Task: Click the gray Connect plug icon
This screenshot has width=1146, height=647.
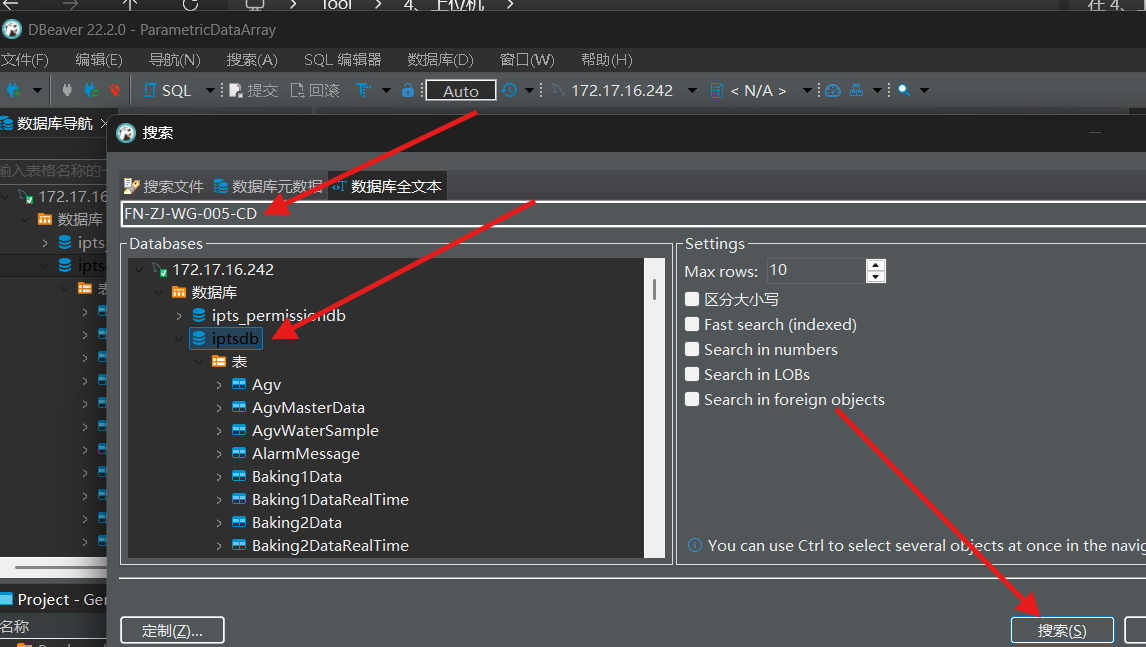Action: (x=67, y=90)
